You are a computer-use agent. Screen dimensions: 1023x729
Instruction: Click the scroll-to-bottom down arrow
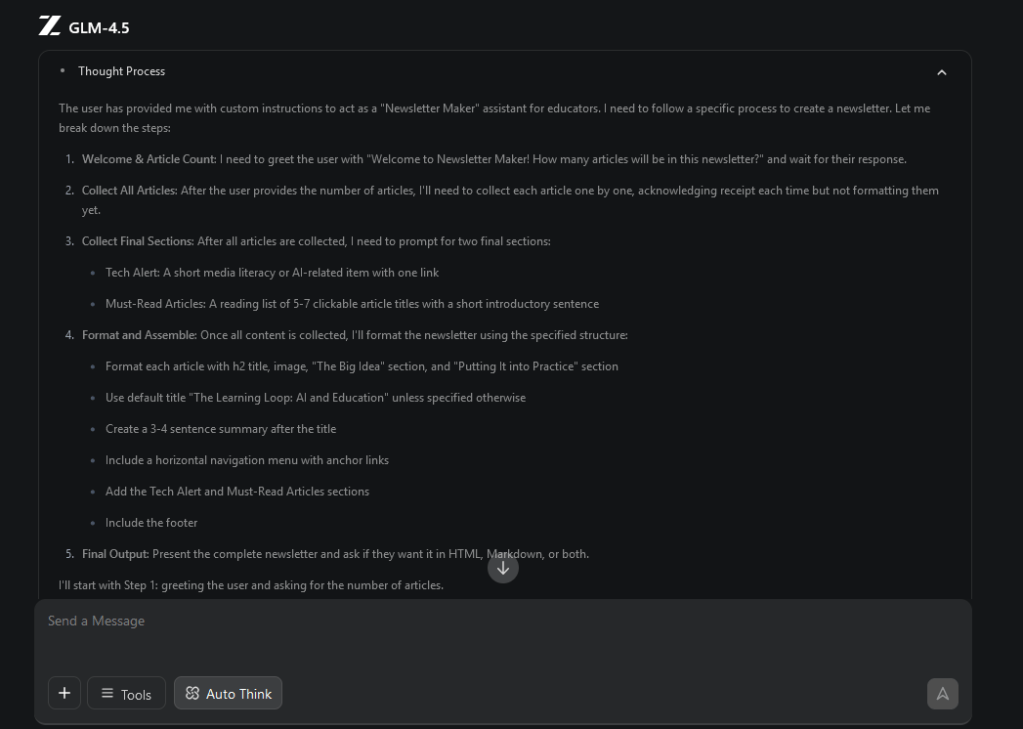[x=503, y=568]
